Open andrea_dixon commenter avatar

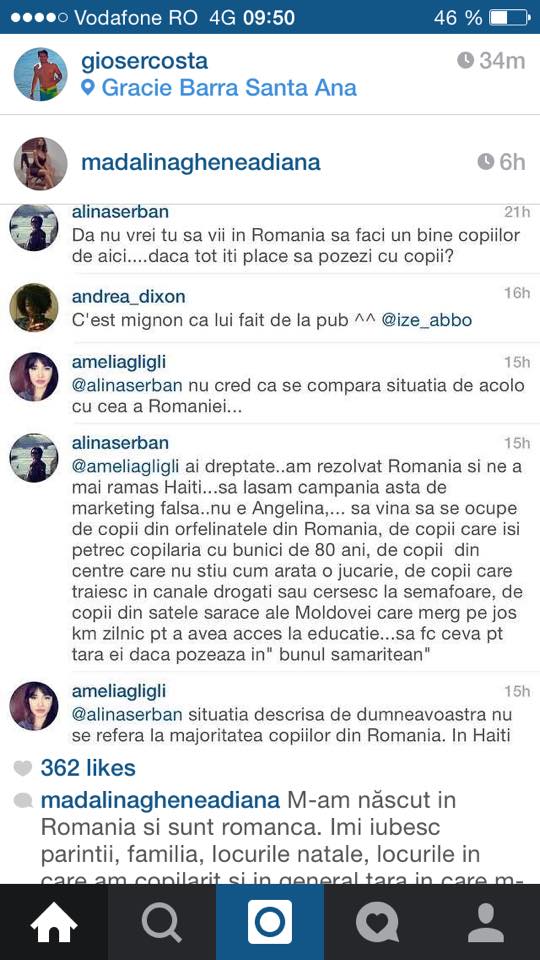[34, 307]
